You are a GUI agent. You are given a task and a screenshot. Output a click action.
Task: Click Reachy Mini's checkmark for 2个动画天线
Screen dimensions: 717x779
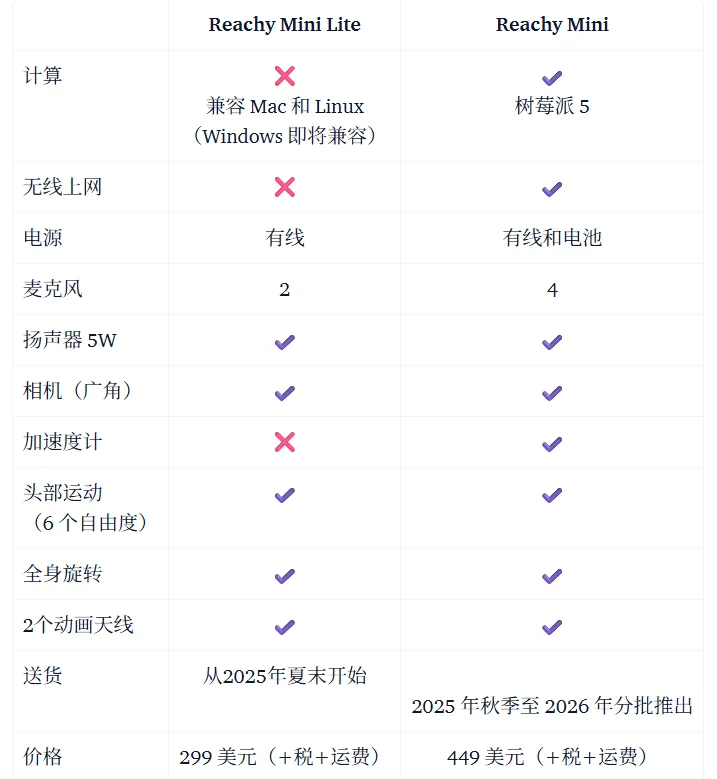point(552,627)
